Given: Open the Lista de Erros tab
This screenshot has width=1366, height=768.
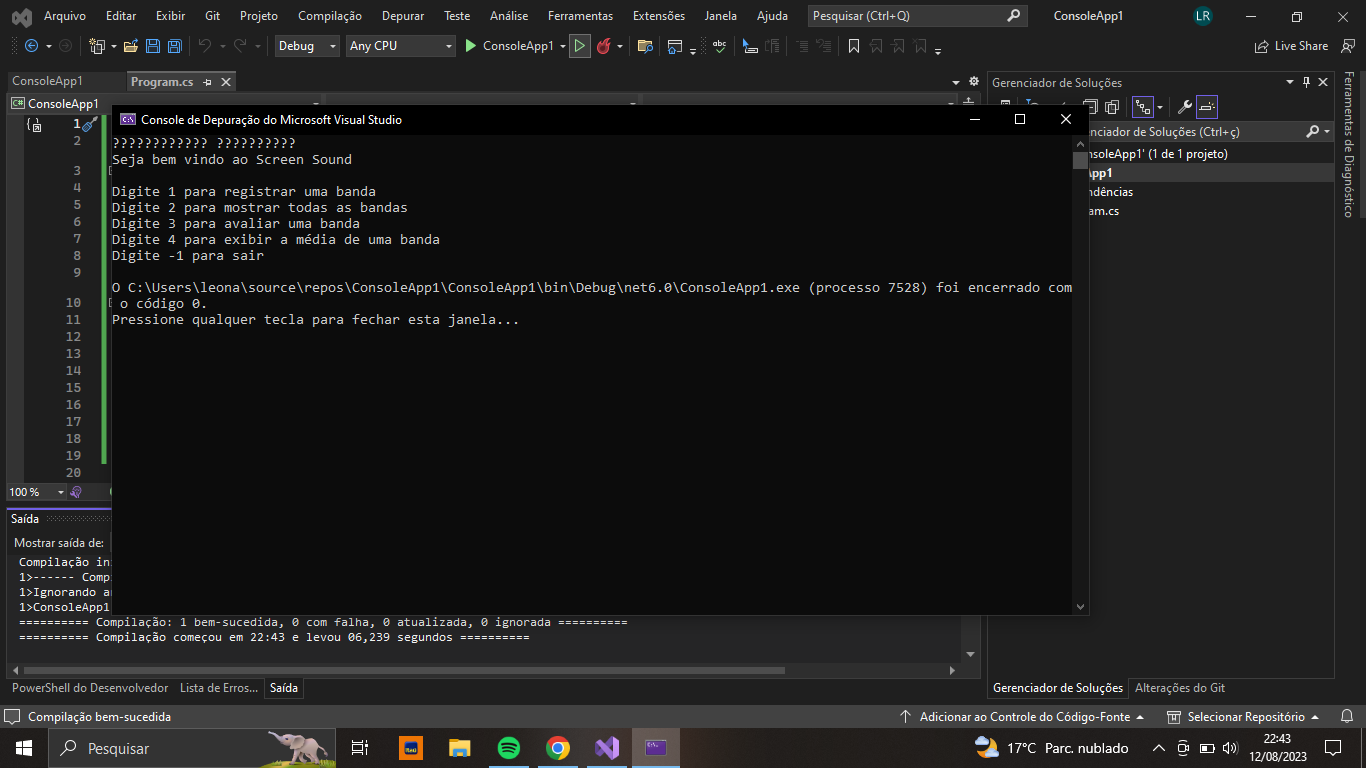Looking at the screenshot, I should coord(219,688).
